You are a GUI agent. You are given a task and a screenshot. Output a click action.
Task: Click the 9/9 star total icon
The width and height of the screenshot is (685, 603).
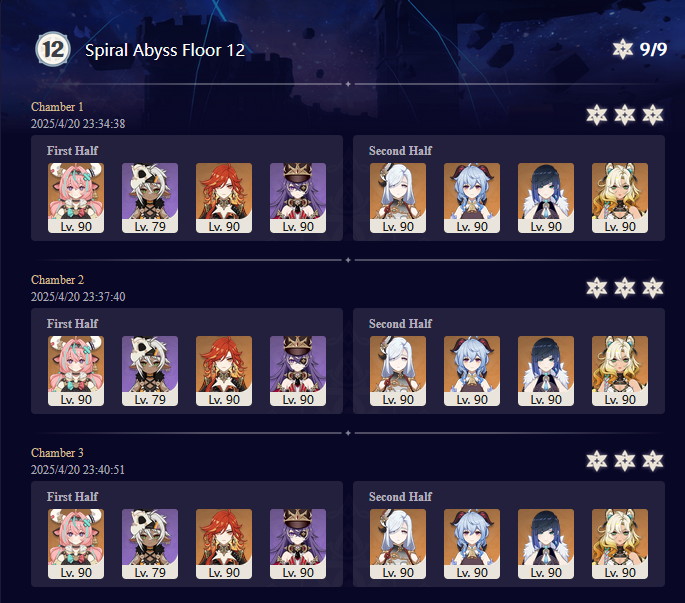point(623,49)
